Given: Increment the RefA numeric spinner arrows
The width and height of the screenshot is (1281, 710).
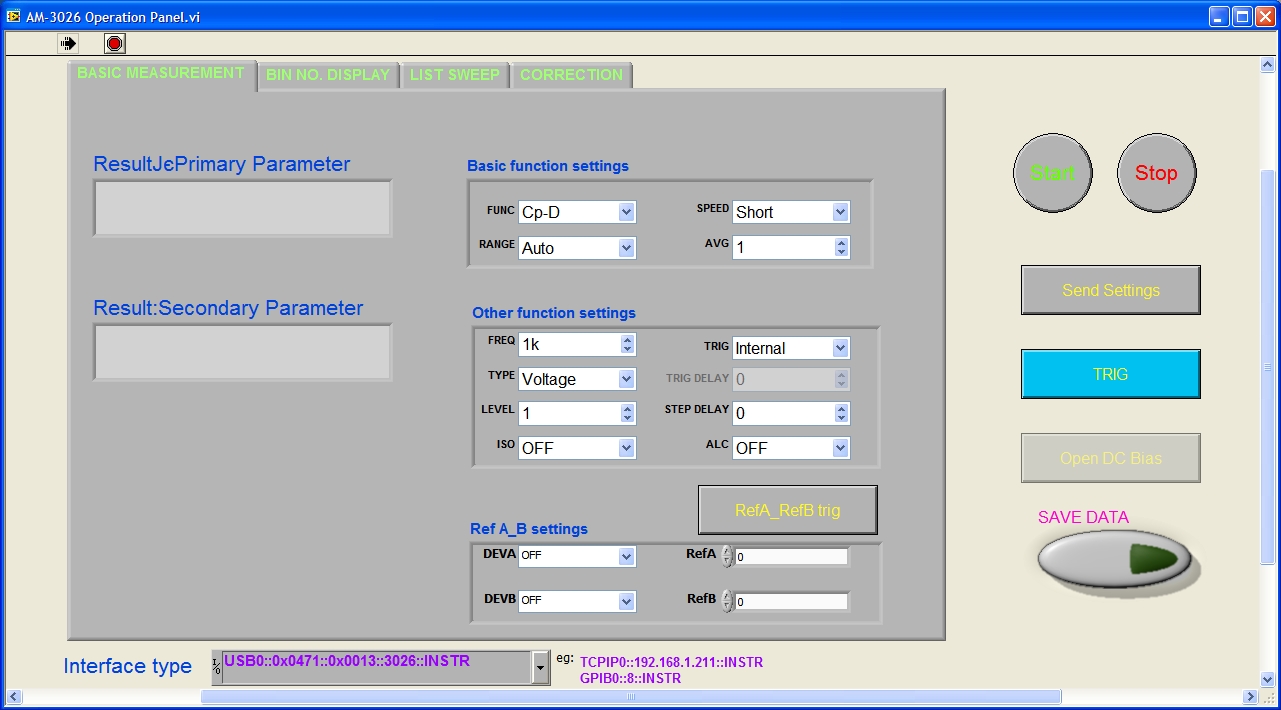Looking at the screenshot, I should pyautogui.click(x=727, y=551).
